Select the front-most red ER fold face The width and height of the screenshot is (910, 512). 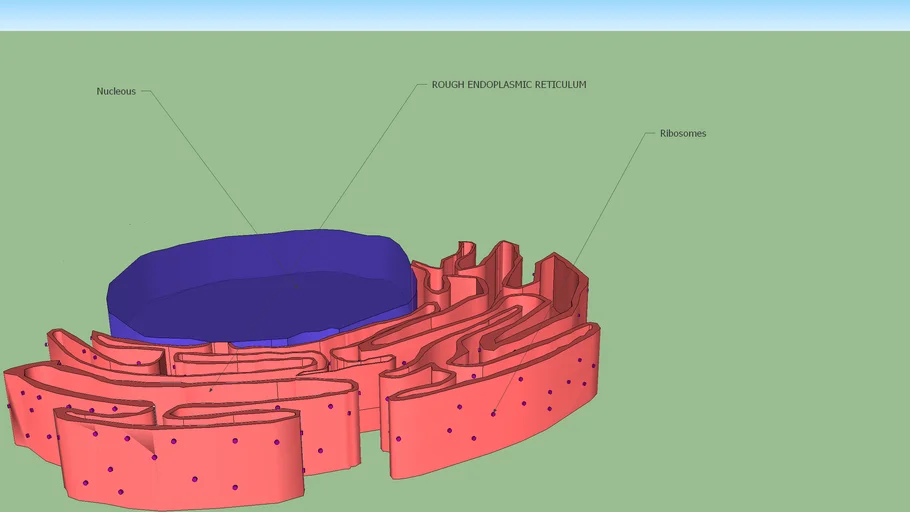(180, 460)
